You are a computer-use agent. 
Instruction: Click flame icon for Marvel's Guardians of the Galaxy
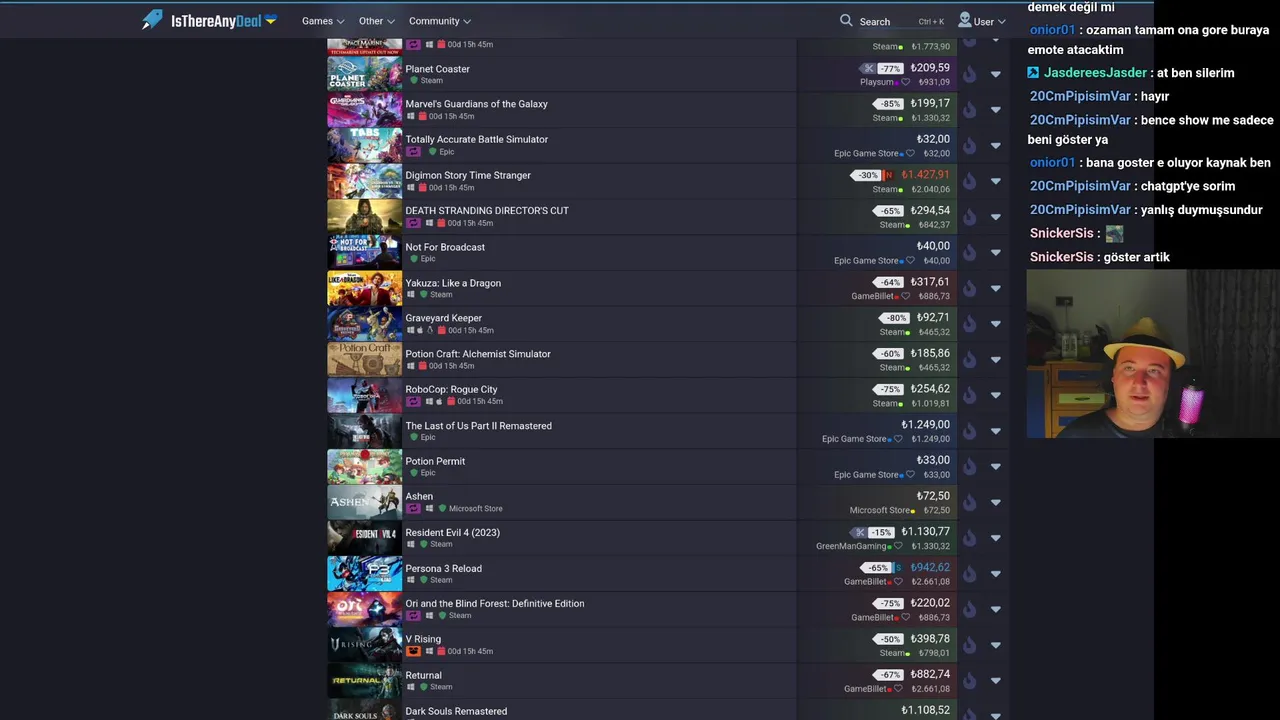tap(969, 110)
